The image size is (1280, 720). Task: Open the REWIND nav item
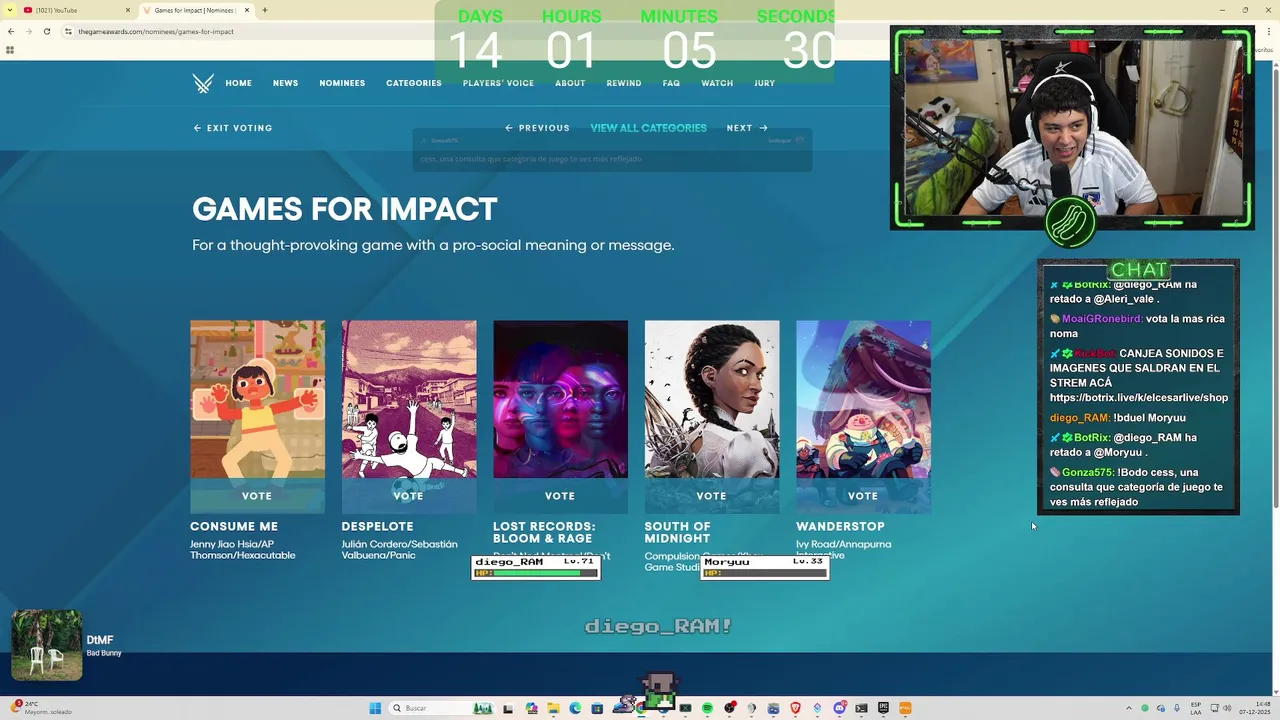[x=624, y=83]
